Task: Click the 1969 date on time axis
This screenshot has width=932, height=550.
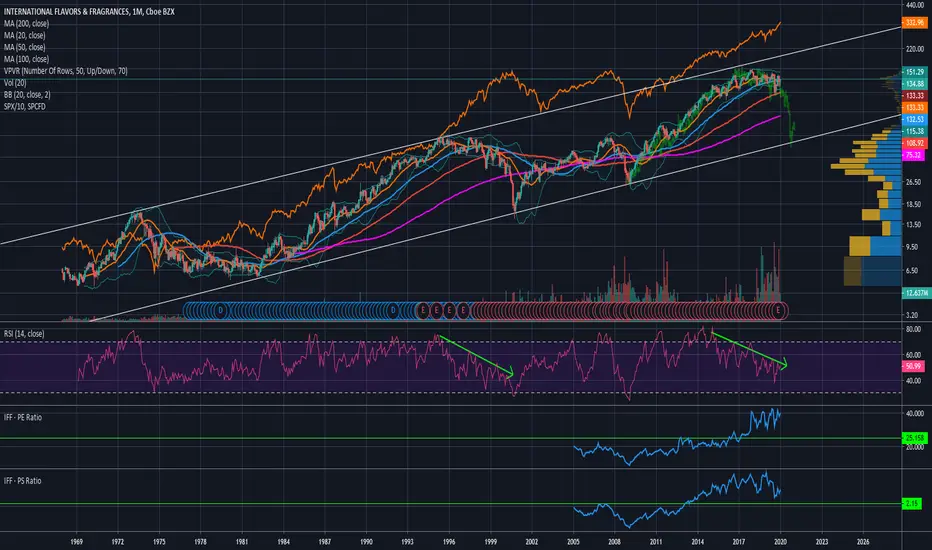Action: [x=77, y=542]
